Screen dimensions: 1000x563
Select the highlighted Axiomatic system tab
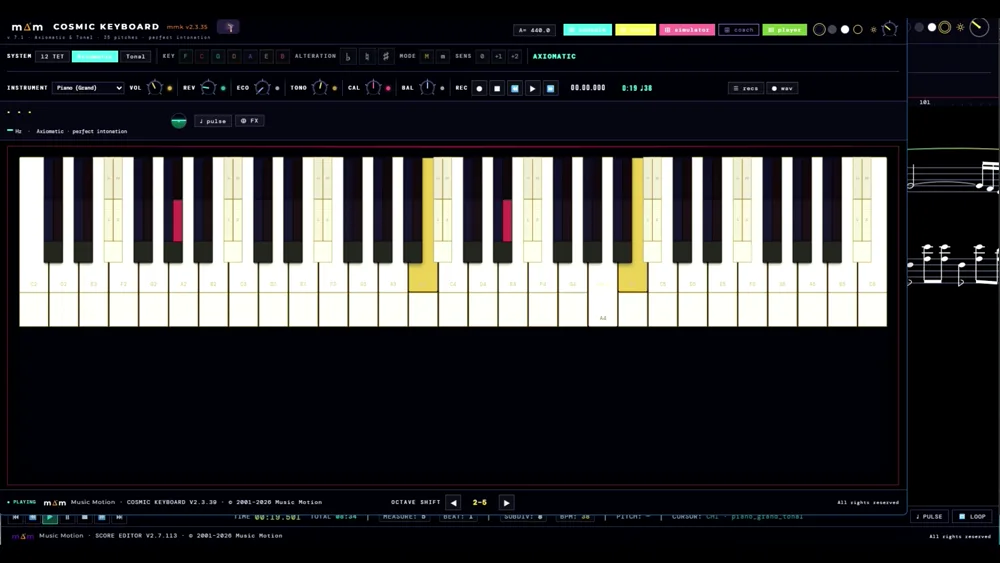click(94, 56)
